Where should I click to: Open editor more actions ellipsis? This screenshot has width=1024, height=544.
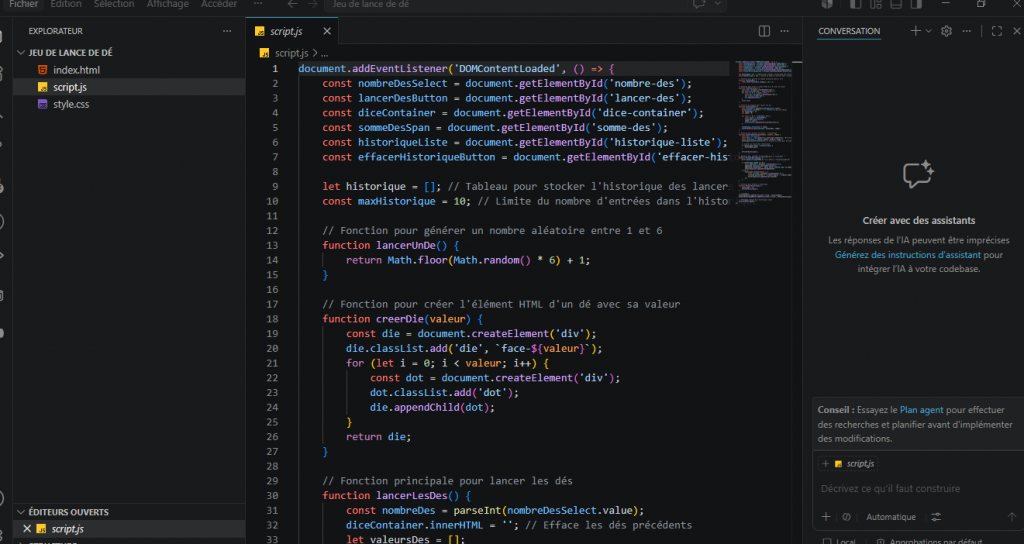(784, 31)
